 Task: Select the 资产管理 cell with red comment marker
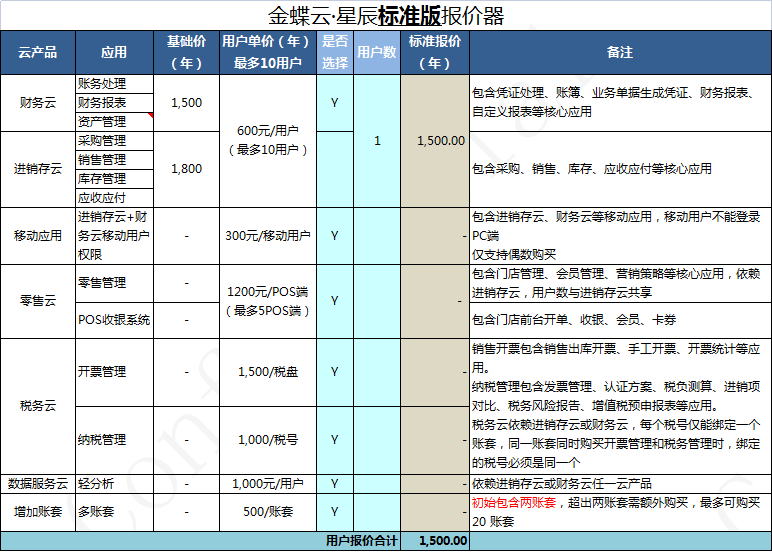115,122
